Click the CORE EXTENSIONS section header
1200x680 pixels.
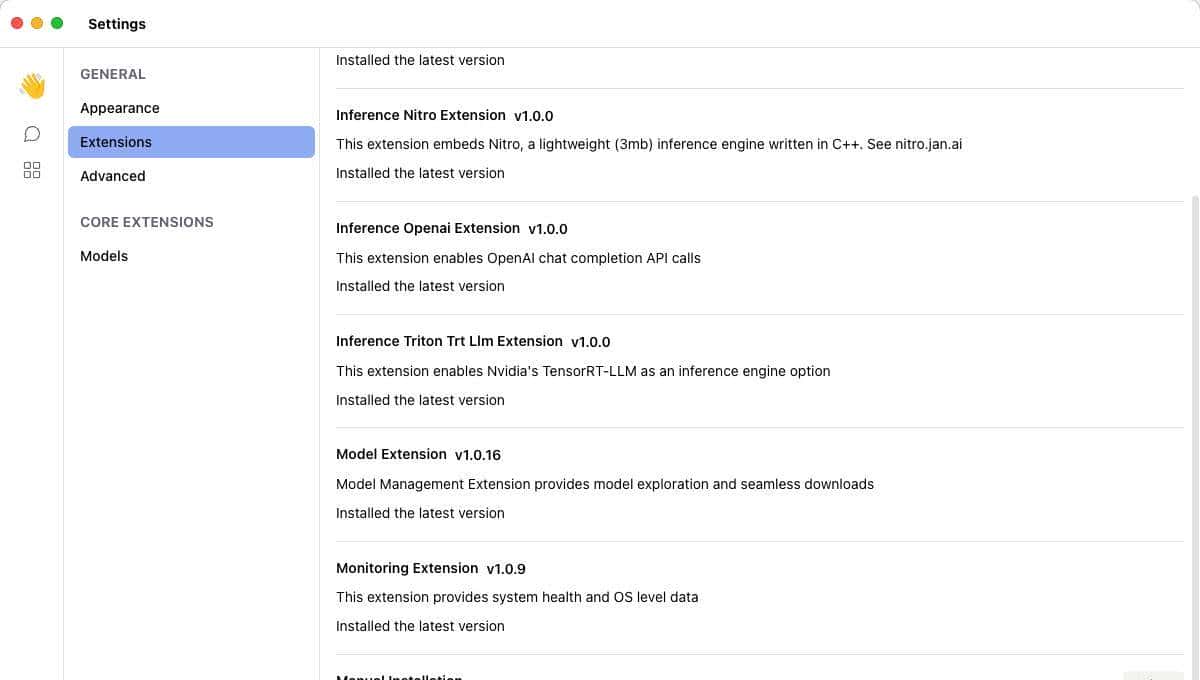tap(147, 222)
